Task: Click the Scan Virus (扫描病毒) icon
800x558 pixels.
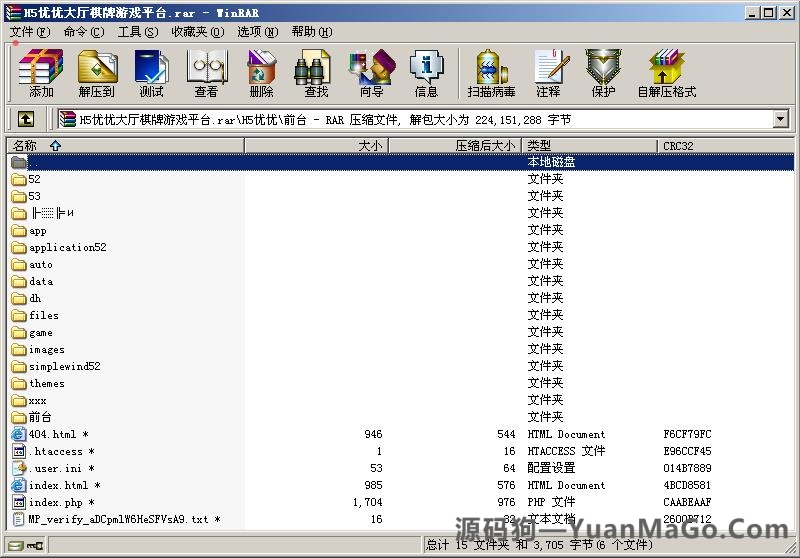Action: click(x=491, y=73)
